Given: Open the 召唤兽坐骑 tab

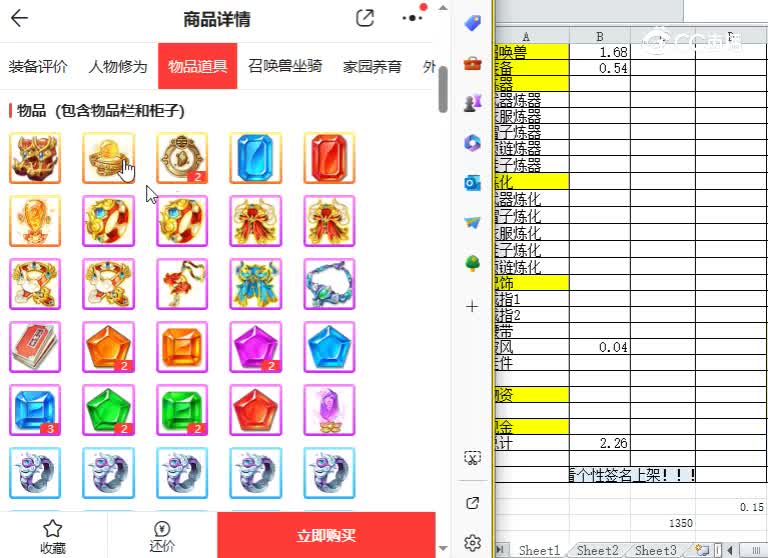Looking at the screenshot, I should click(x=285, y=66).
